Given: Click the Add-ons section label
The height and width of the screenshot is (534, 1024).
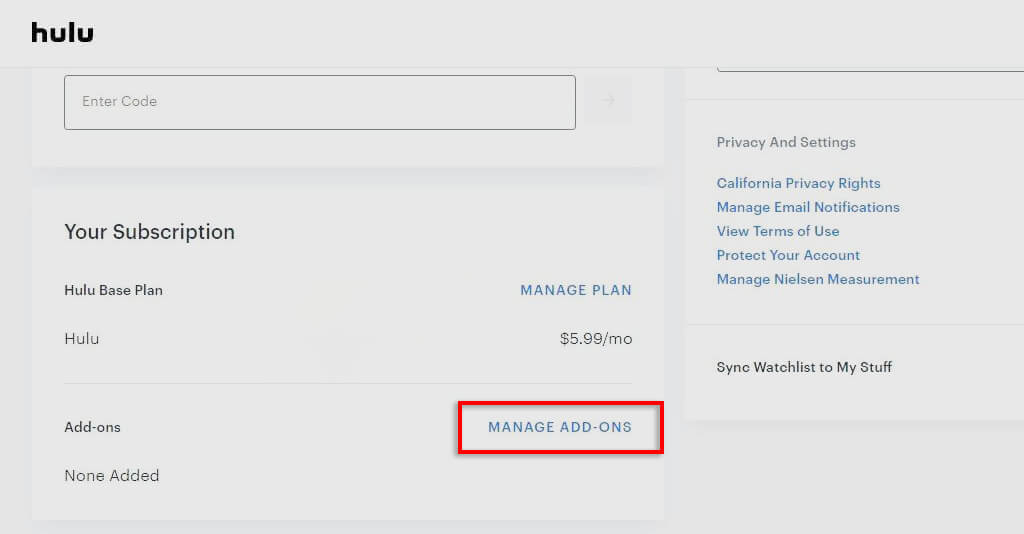Looking at the screenshot, I should coord(92,427).
